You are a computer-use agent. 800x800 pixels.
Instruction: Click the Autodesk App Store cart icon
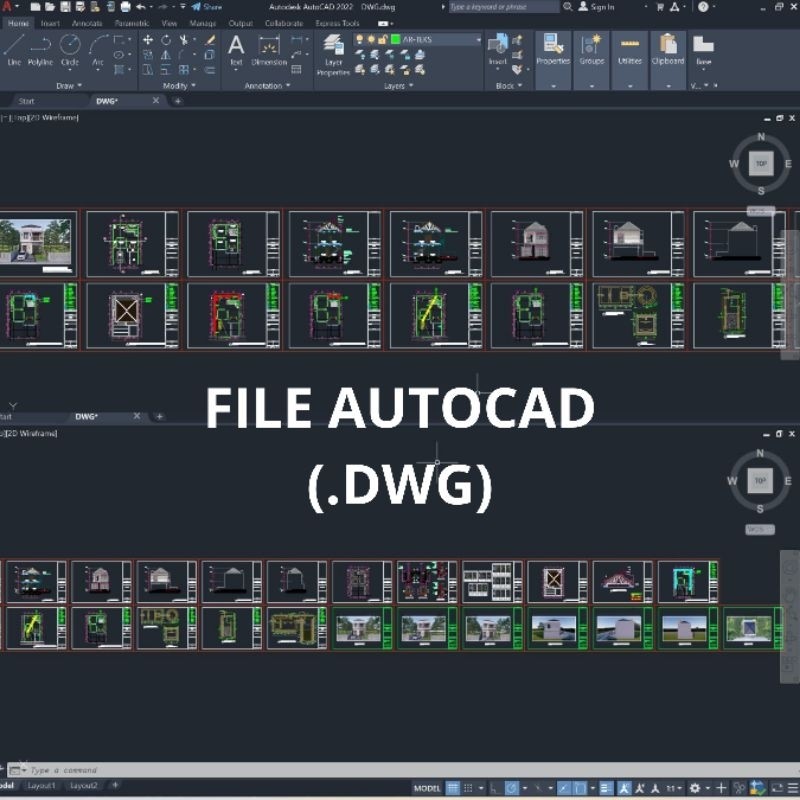tap(660, 7)
